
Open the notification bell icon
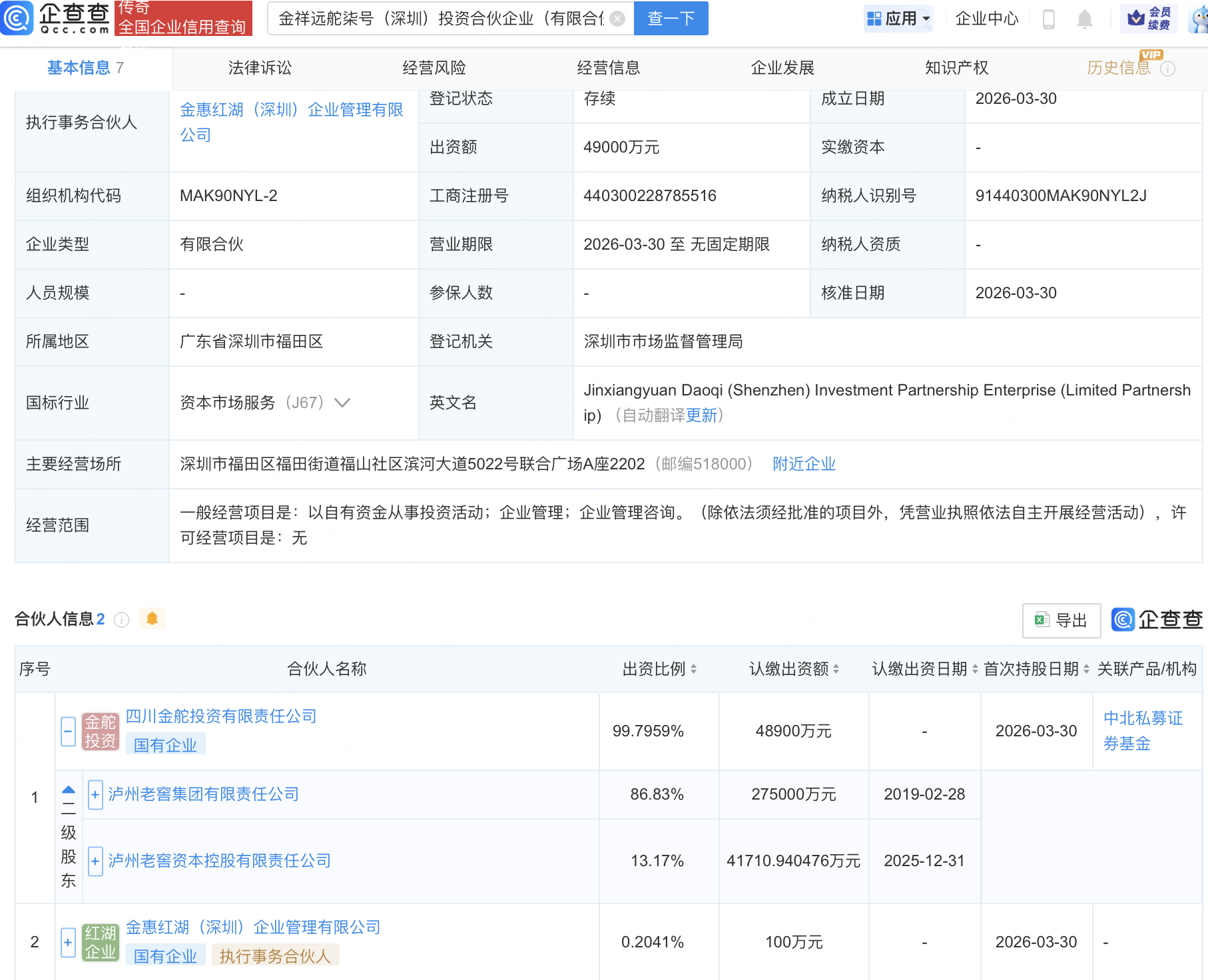(x=1084, y=19)
